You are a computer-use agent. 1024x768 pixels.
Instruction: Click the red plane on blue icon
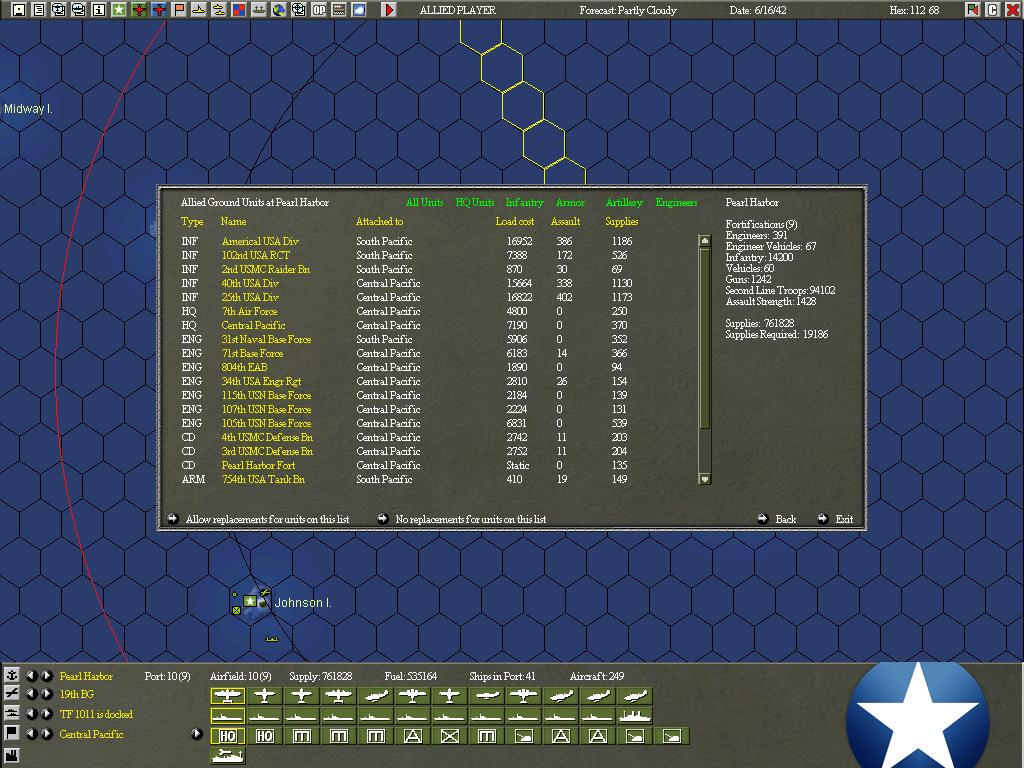159,10
